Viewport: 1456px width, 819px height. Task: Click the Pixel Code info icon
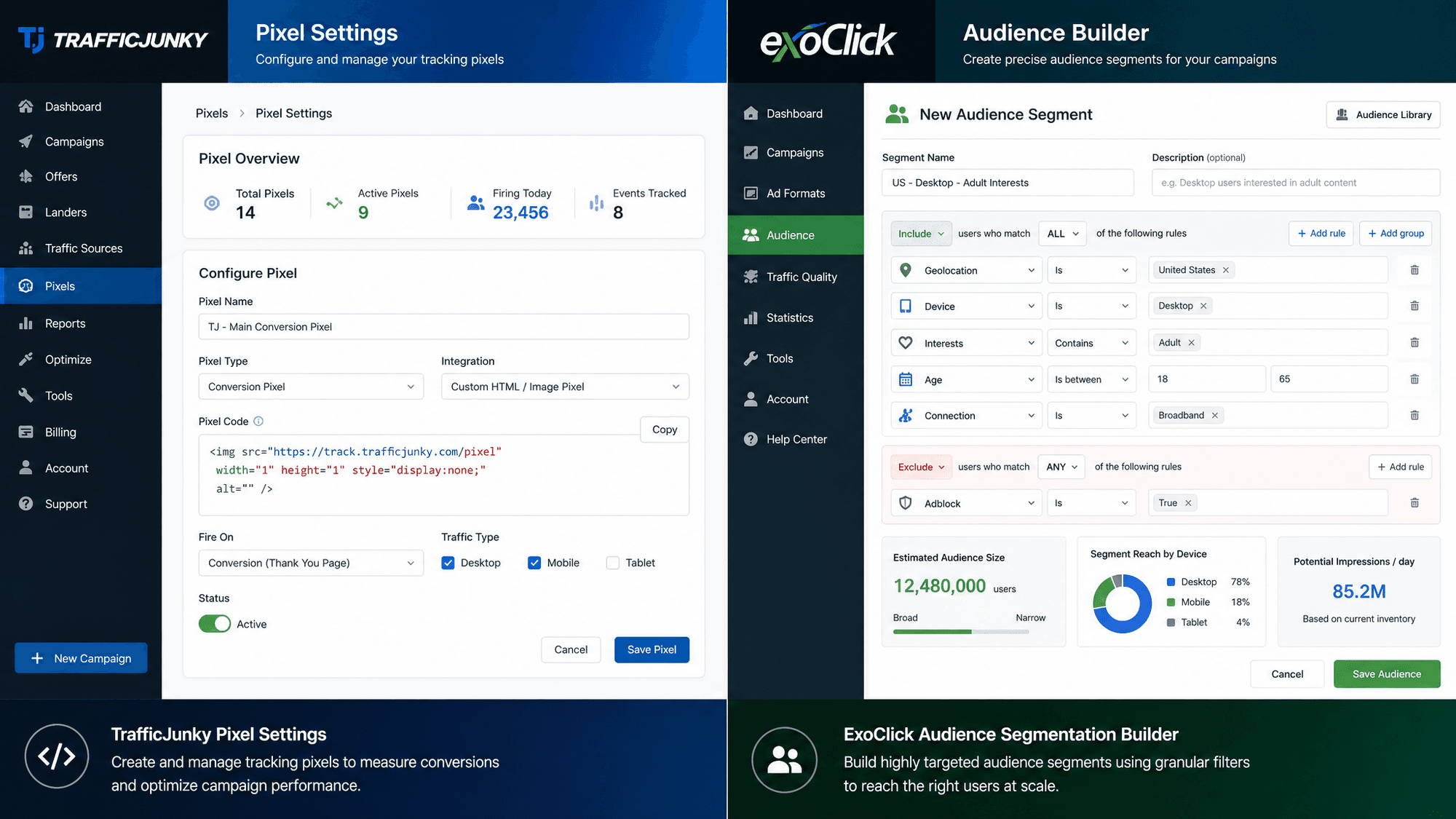click(x=258, y=421)
